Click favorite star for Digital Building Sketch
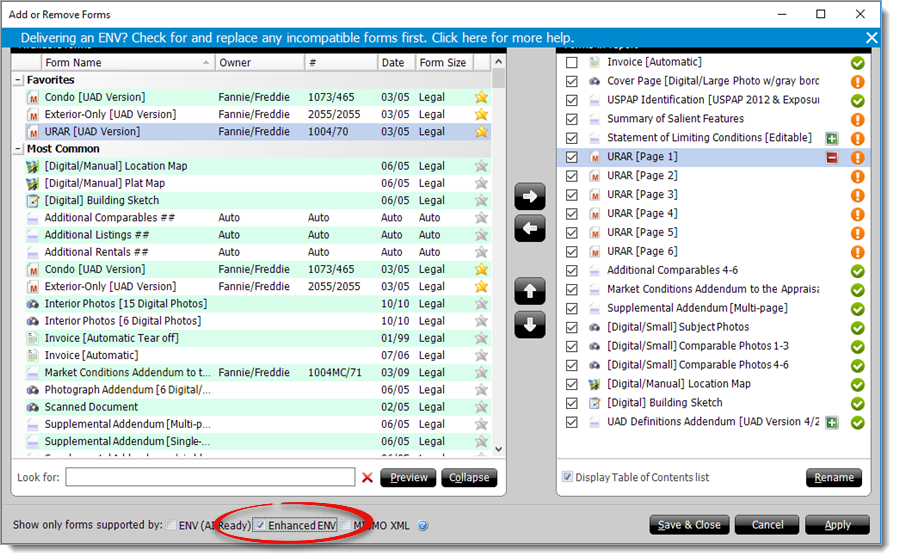Viewport: 897px width, 560px height. [481, 200]
